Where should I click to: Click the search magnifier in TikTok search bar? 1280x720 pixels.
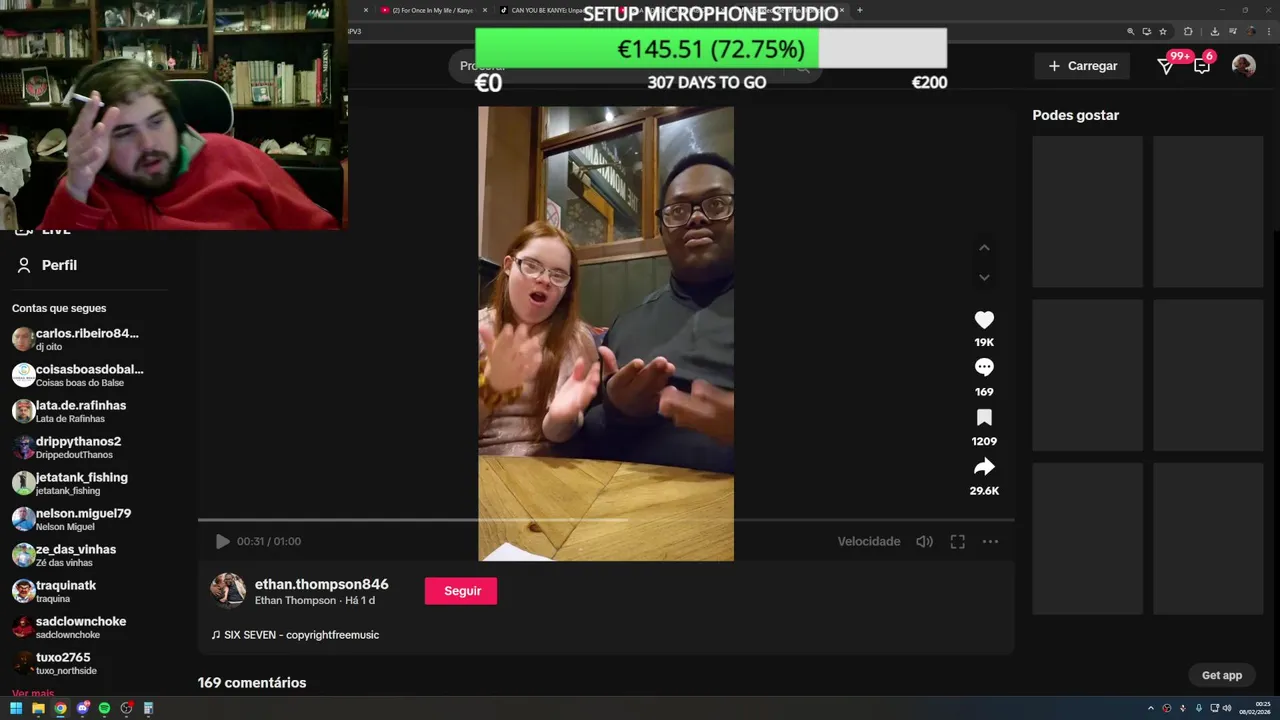pyautogui.click(x=803, y=68)
